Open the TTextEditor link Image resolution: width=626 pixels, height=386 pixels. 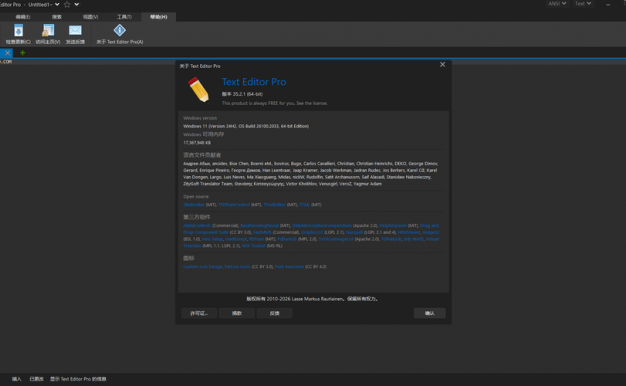pyautogui.click(x=274, y=205)
